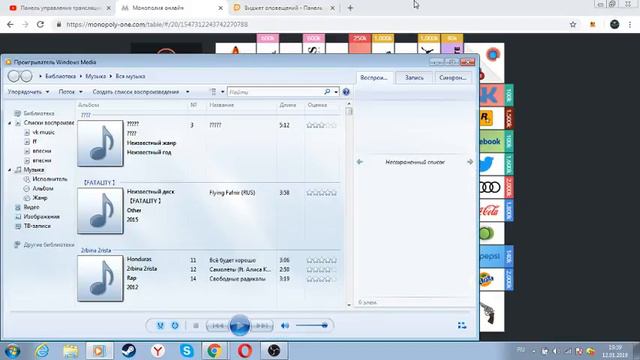Open OBS Studio from the taskbar
The image size is (640, 360).
point(274,351)
